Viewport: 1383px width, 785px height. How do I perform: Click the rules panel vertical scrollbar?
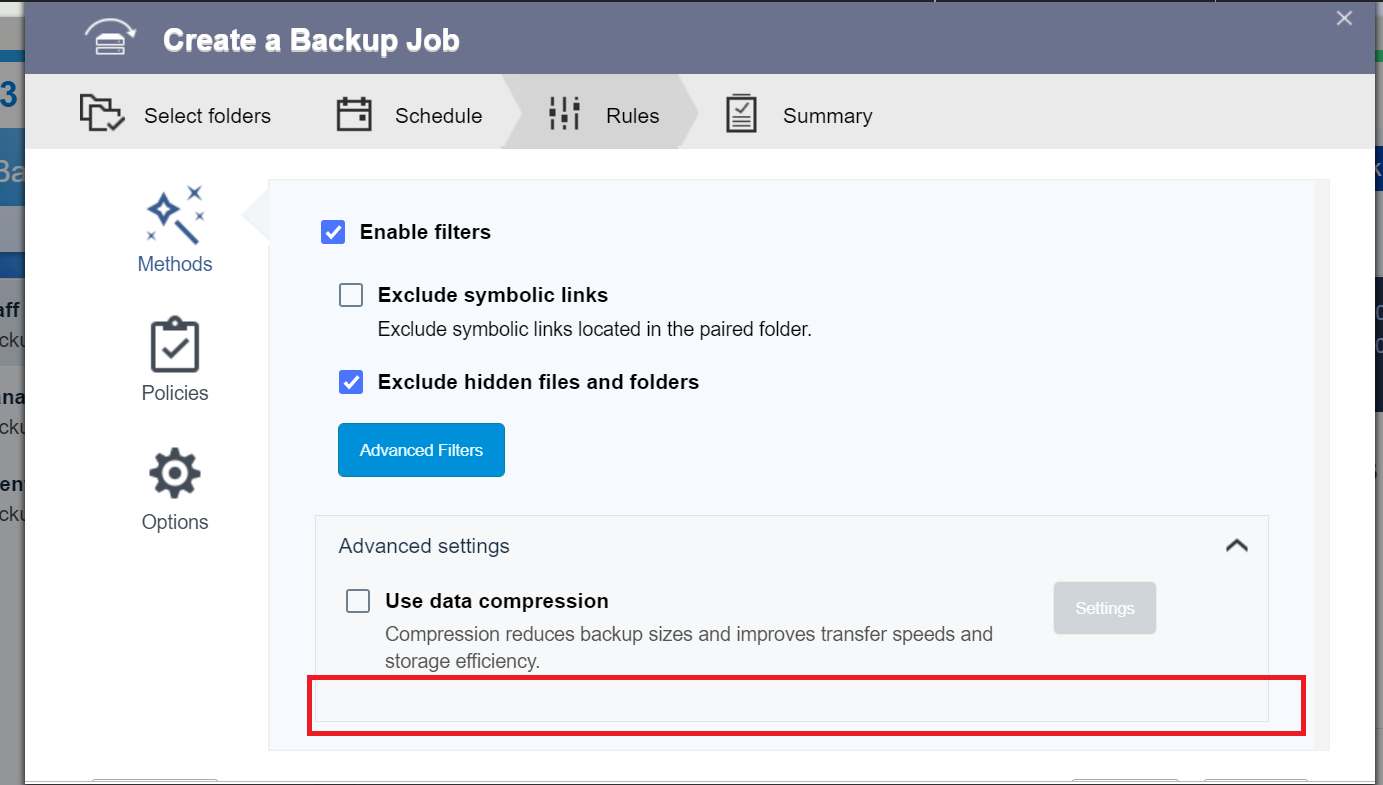(1320, 460)
